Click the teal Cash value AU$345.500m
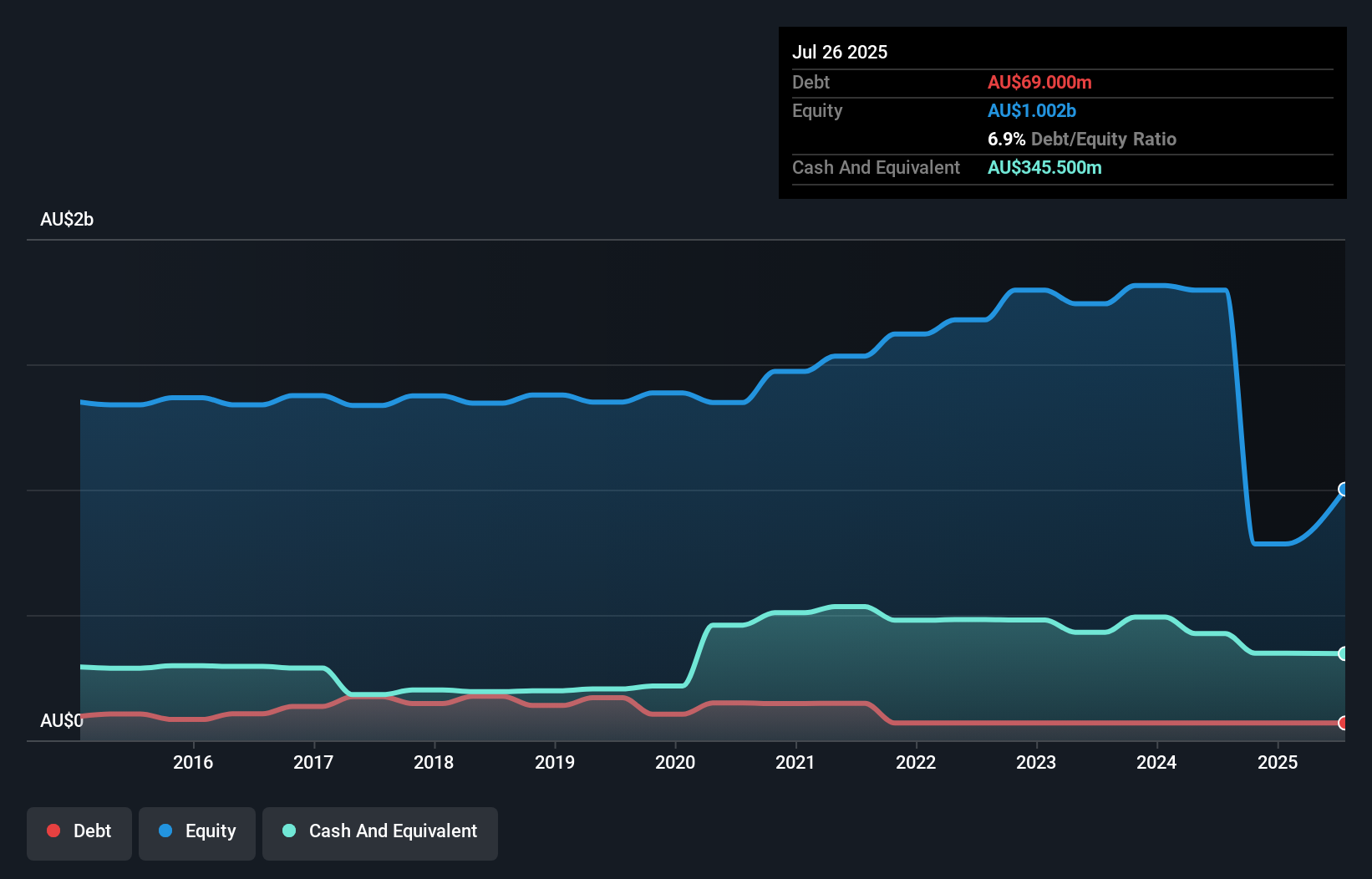This screenshot has height=879, width=1372. (1044, 167)
